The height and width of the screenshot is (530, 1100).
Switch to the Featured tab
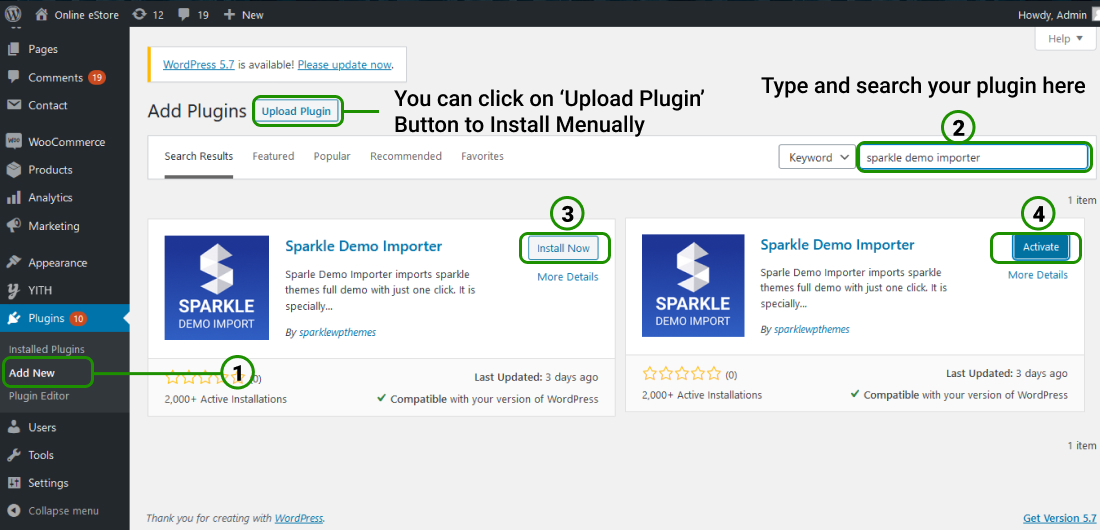(x=273, y=157)
